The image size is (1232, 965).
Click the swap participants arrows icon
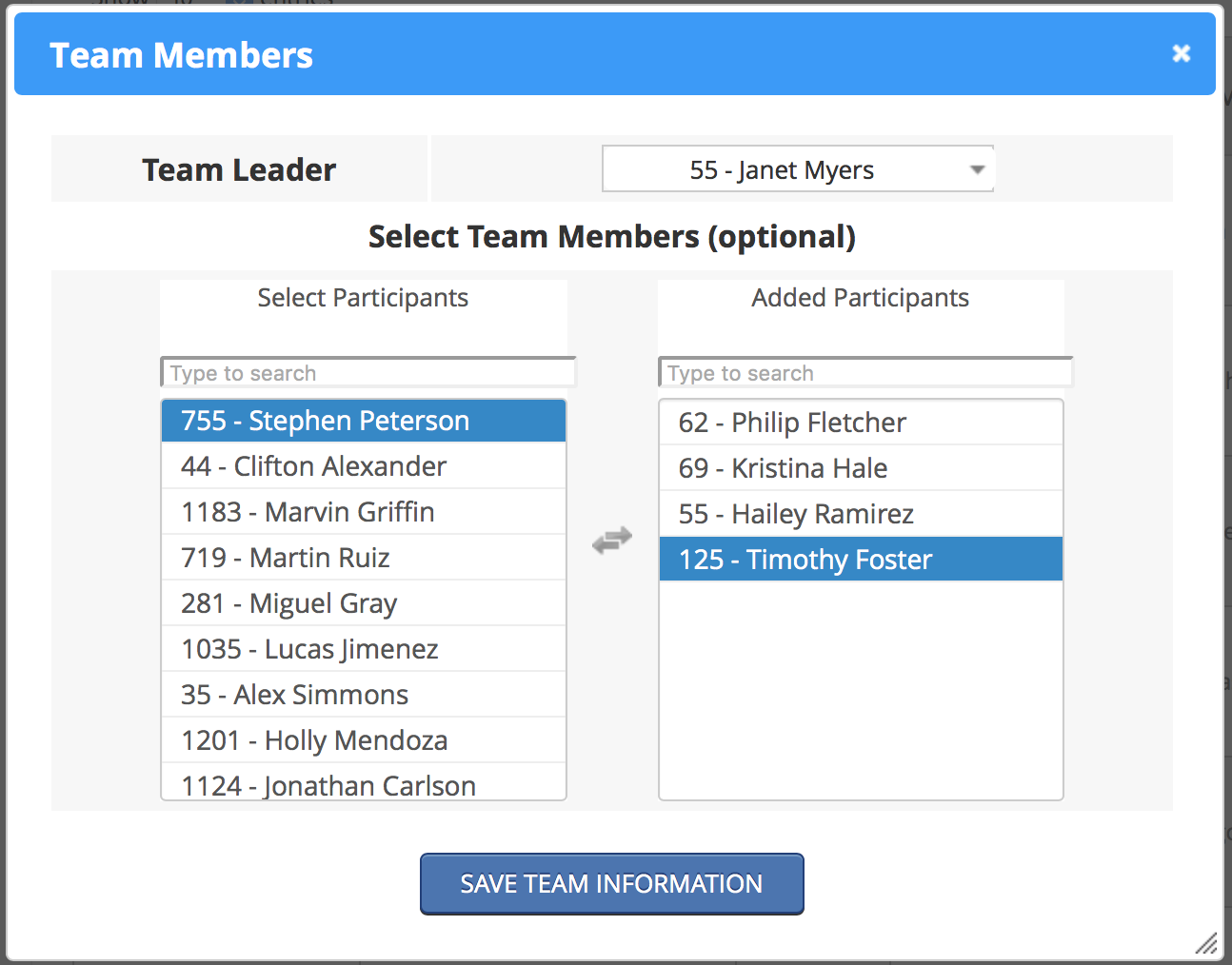point(611,541)
